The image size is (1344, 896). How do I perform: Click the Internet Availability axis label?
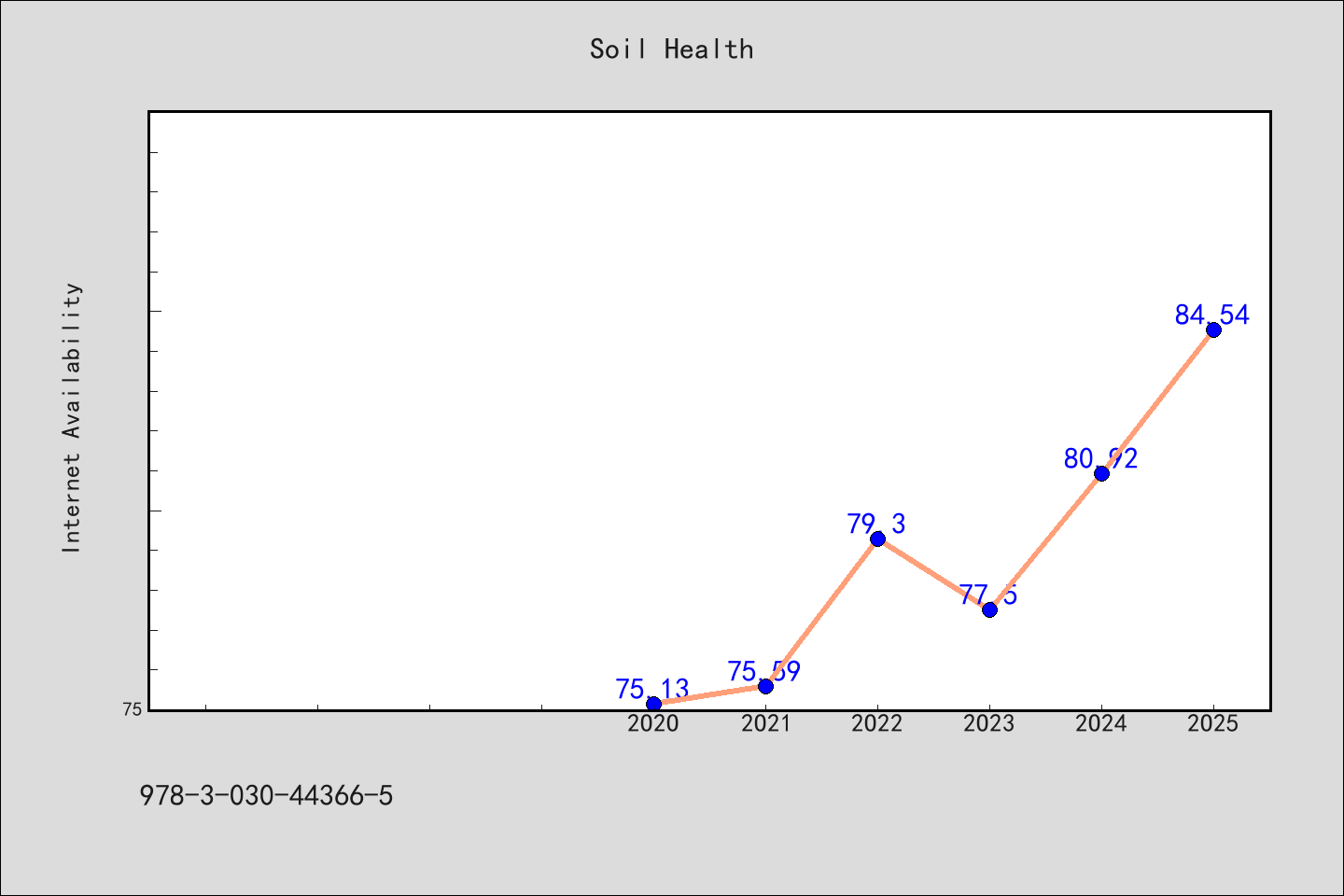(72, 417)
